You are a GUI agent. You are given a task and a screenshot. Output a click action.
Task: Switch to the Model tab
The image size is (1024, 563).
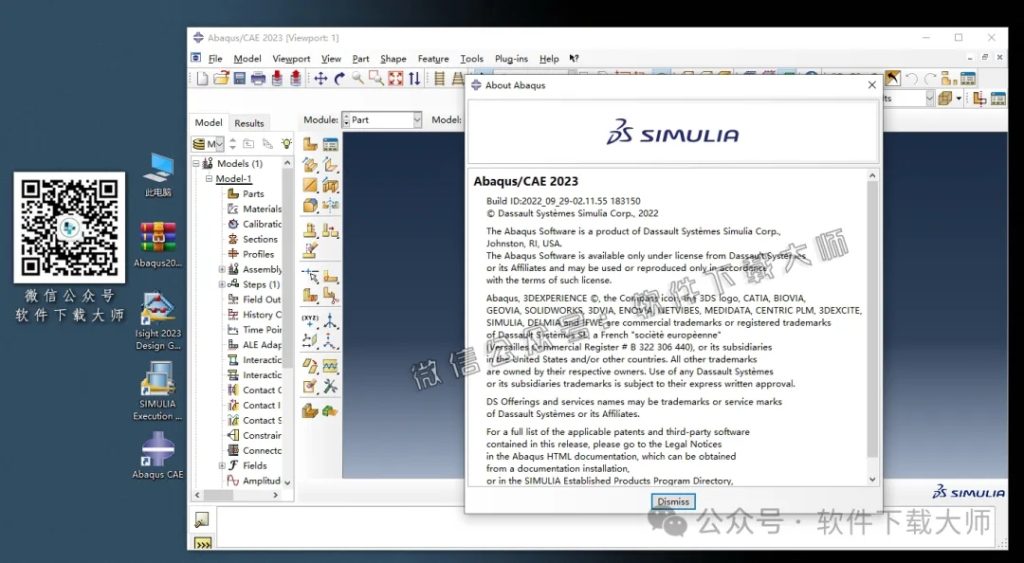click(208, 122)
